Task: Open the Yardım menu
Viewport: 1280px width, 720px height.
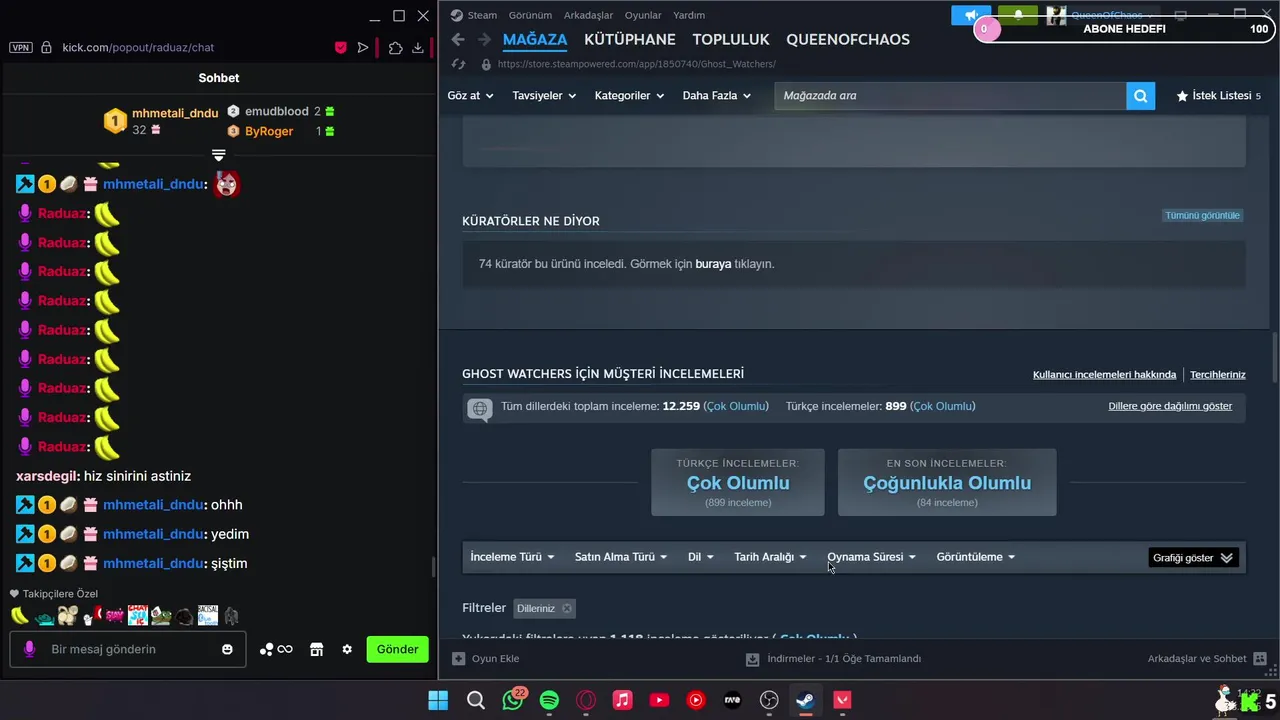Action: 689,15
